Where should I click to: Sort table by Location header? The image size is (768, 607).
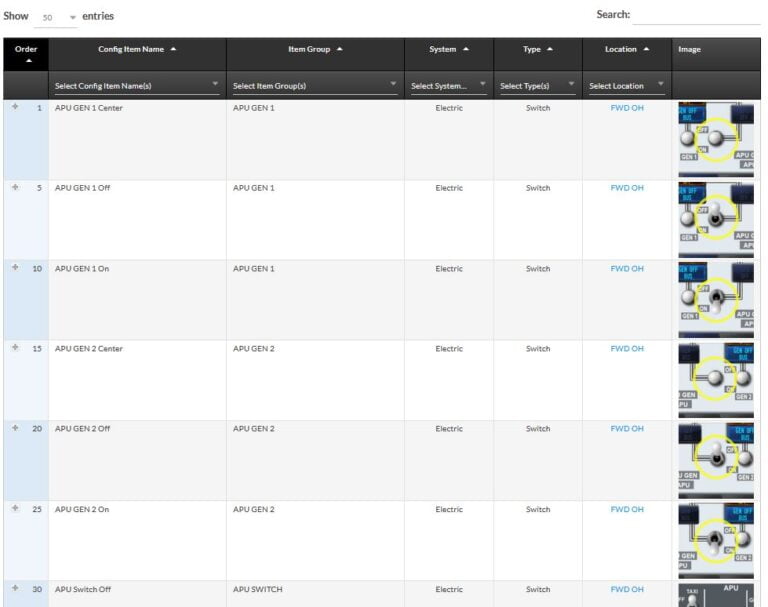(x=626, y=49)
